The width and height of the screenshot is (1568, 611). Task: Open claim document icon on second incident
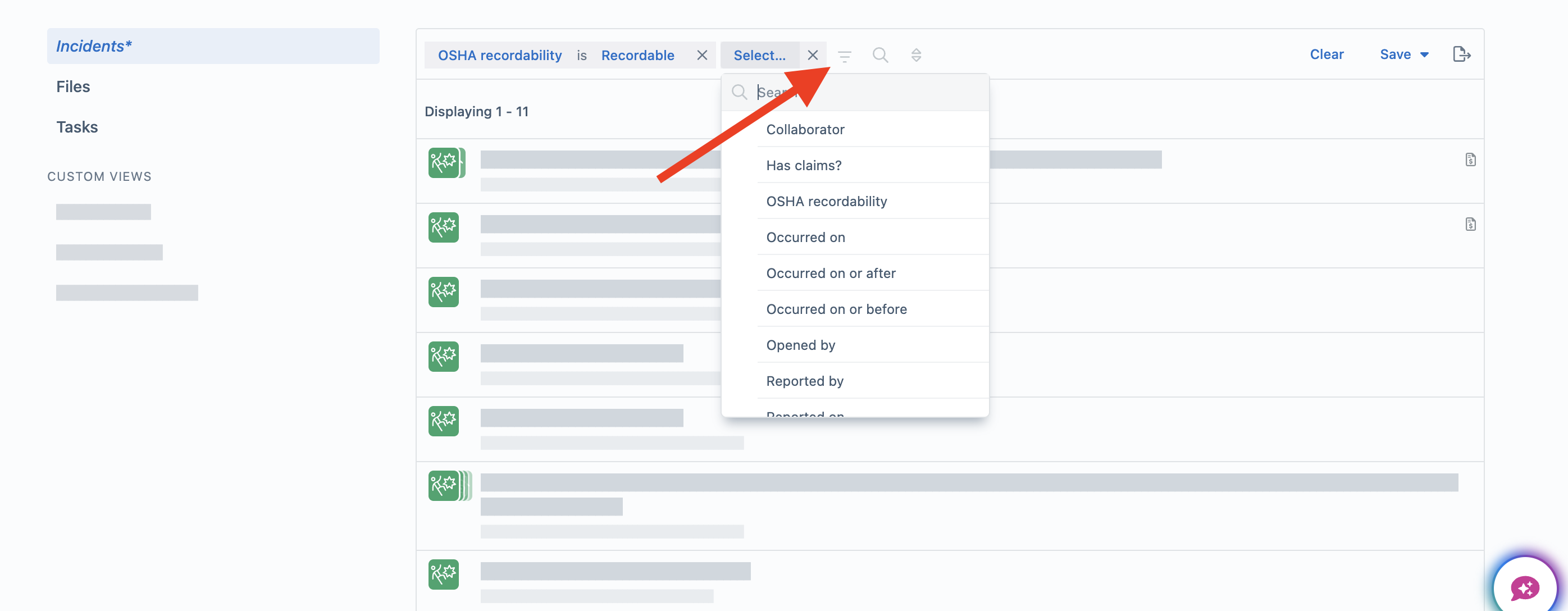click(1470, 224)
